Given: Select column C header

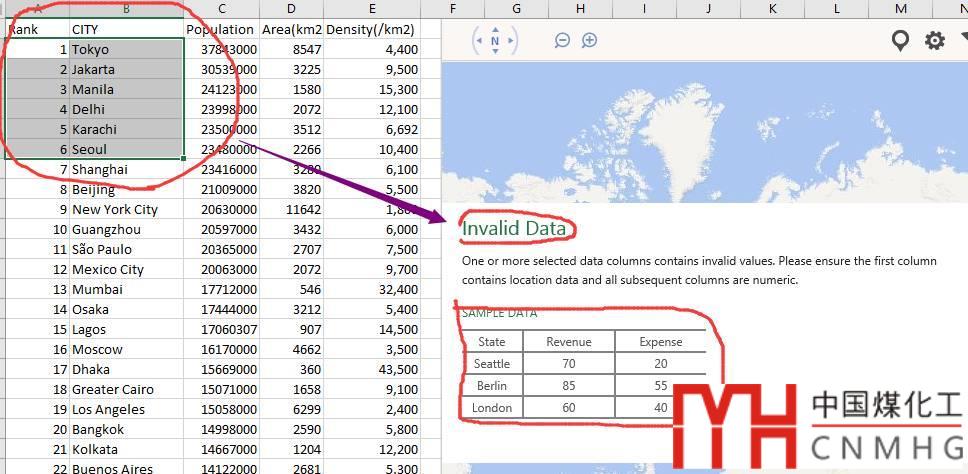Looking at the screenshot, I should [x=221, y=9].
